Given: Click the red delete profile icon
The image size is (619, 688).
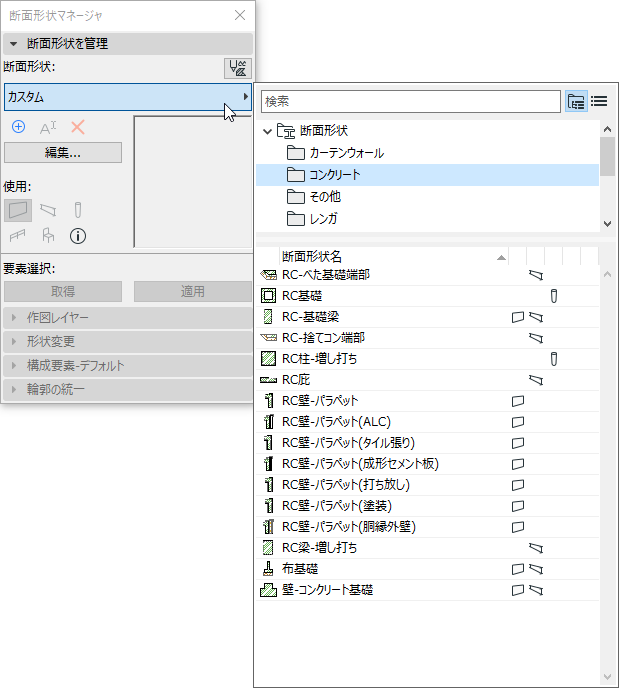Looking at the screenshot, I should [x=78, y=127].
